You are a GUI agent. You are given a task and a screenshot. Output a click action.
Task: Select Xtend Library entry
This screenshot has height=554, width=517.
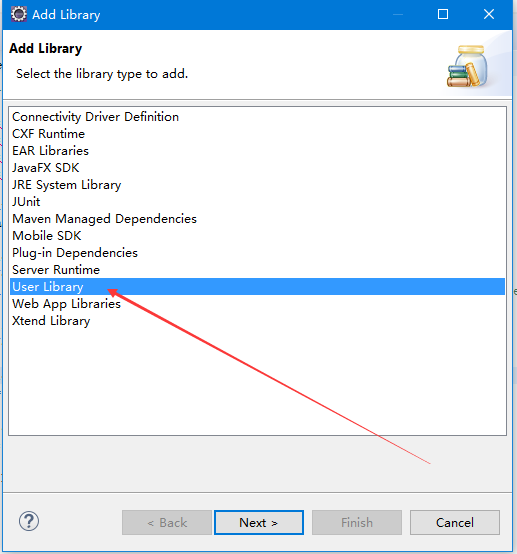51,320
